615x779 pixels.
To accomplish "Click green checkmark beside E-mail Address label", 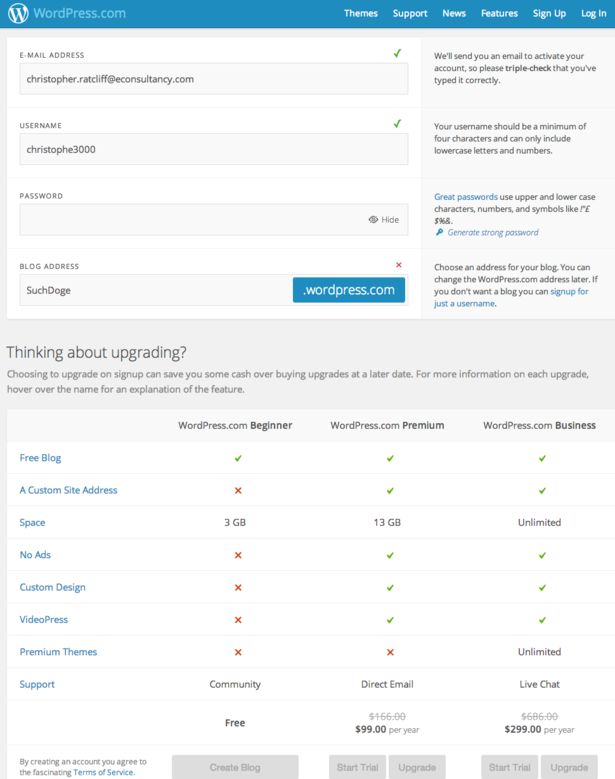I will click(397, 54).
